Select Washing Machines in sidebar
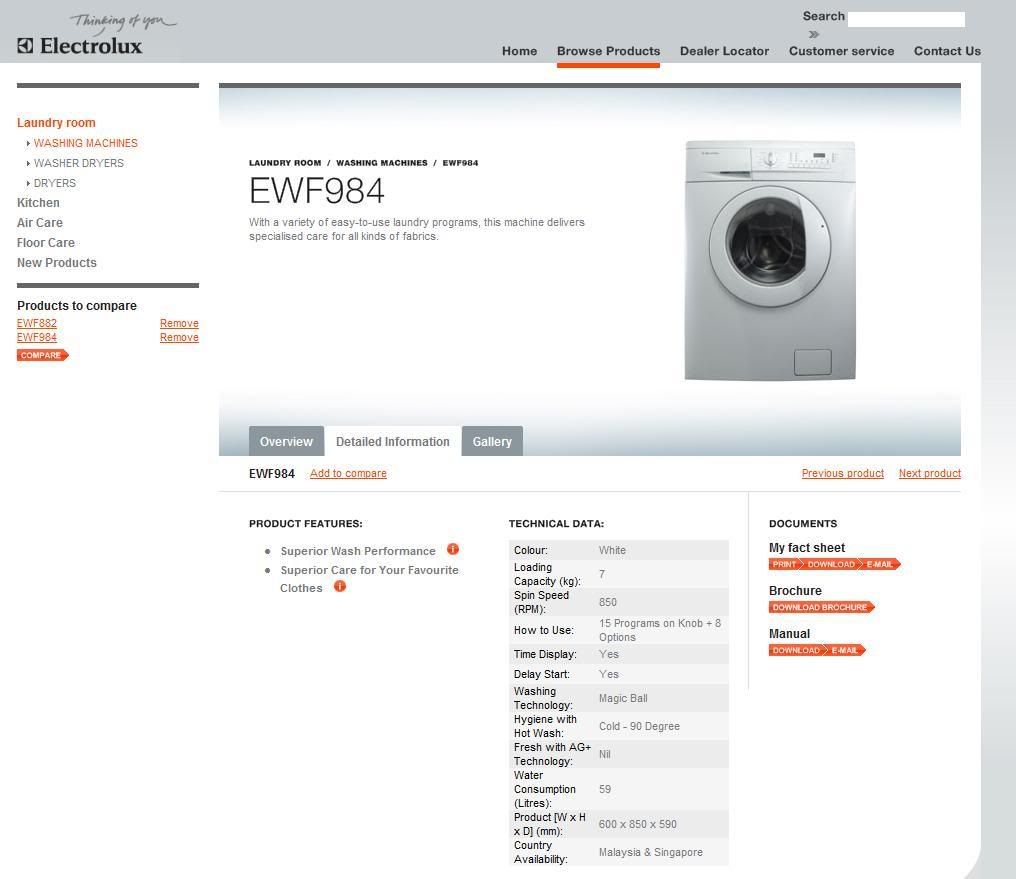The height and width of the screenshot is (879, 1016). pos(86,143)
